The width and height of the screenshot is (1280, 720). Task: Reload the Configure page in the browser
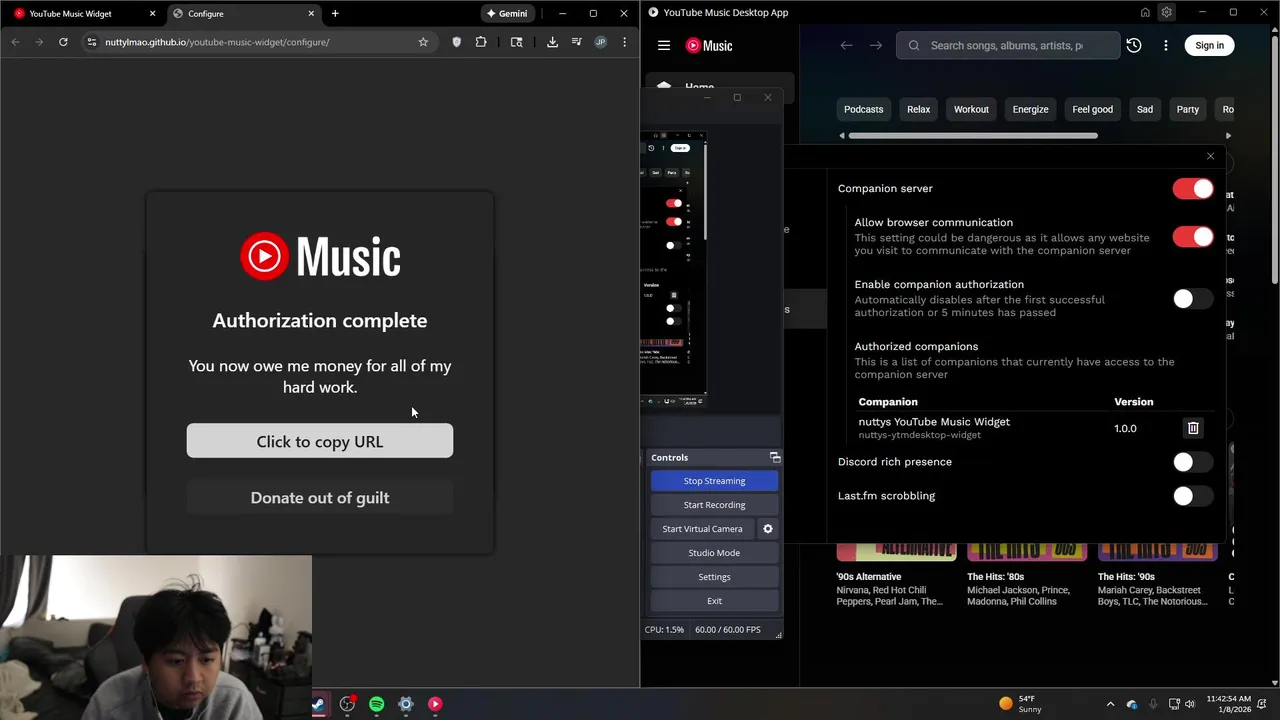[x=63, y=42]
